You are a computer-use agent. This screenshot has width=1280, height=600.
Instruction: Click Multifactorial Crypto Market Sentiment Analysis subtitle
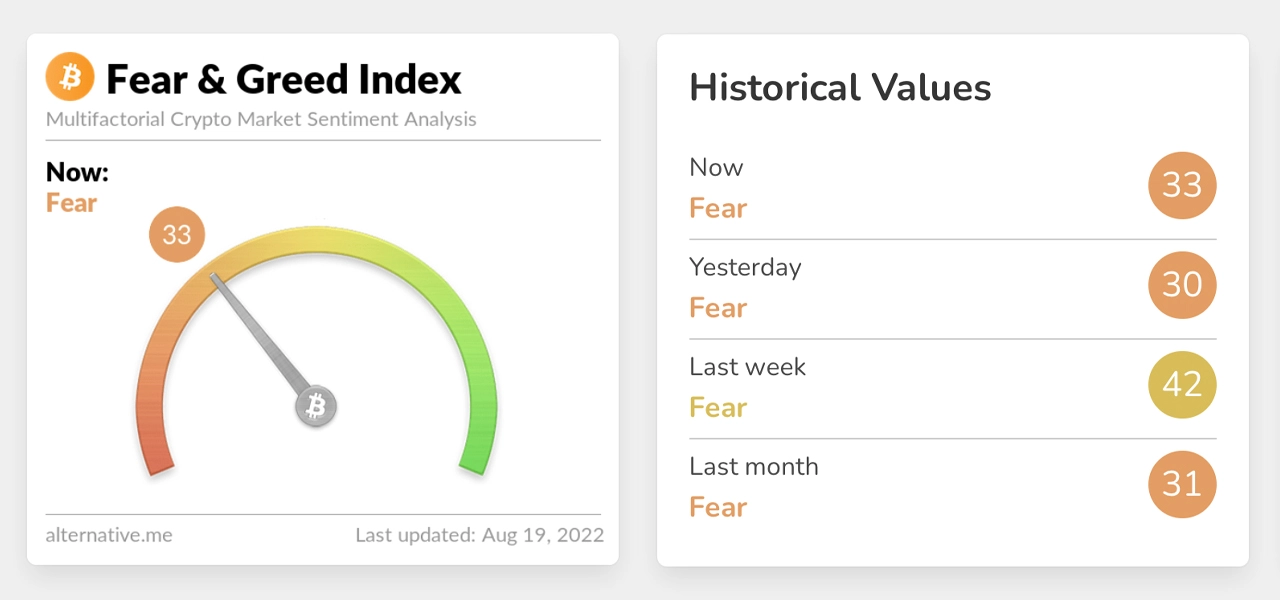pos(261,120)
